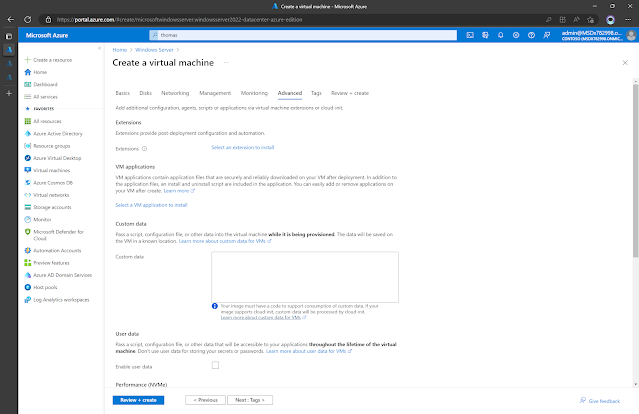Switch to the Basics tab
This screenshot has width=639, height=414.
coord(123,93)
